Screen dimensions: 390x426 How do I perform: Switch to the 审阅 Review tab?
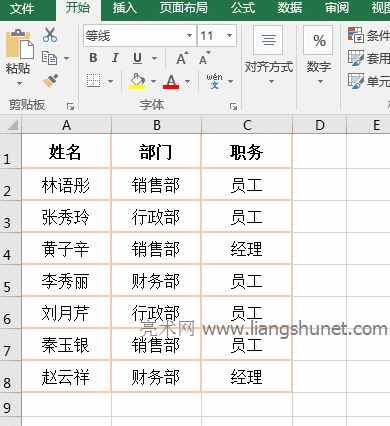coord(337,8)
